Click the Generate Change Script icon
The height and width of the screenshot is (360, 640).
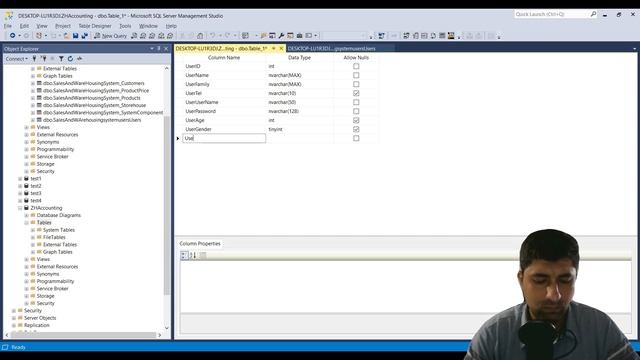[x=381, y=36]
